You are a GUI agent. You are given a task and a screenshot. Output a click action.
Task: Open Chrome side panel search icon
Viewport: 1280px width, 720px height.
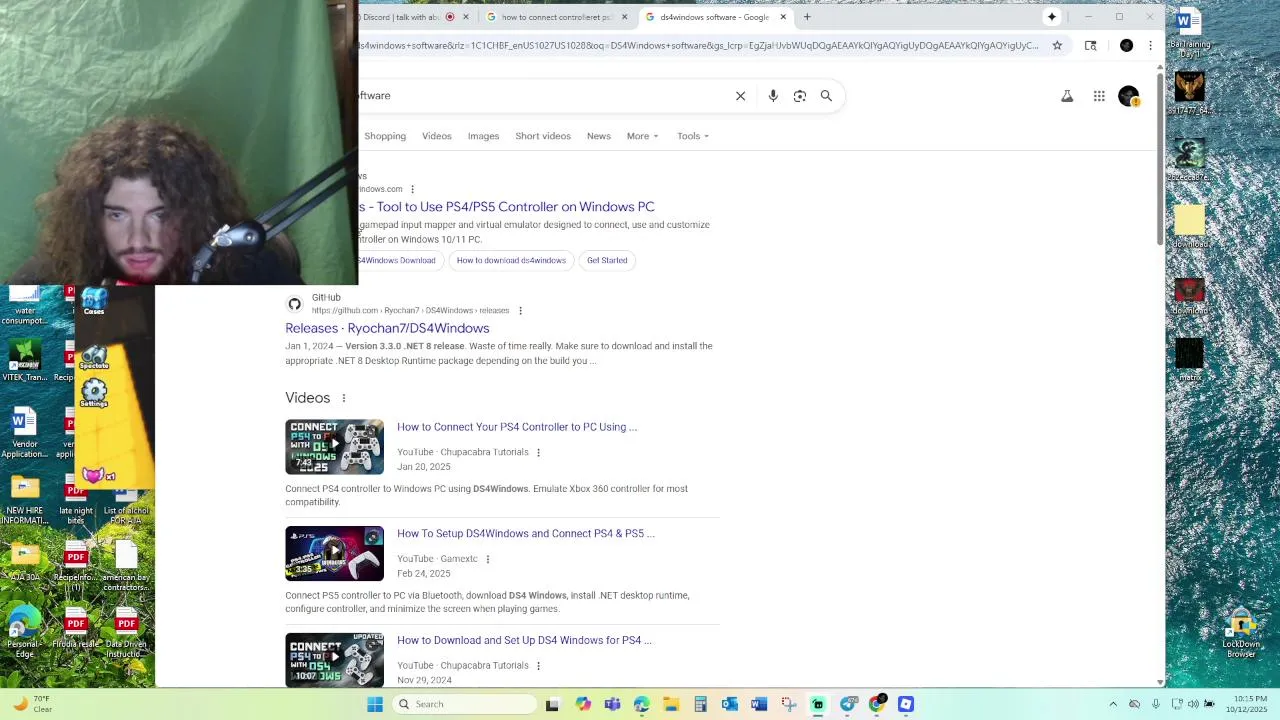1090,45
